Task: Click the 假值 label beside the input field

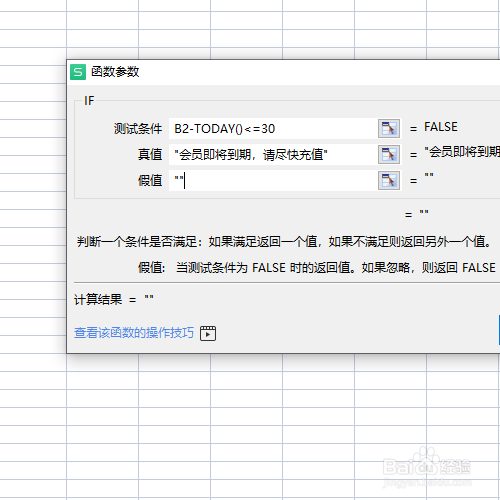Action: pos(150,181)
